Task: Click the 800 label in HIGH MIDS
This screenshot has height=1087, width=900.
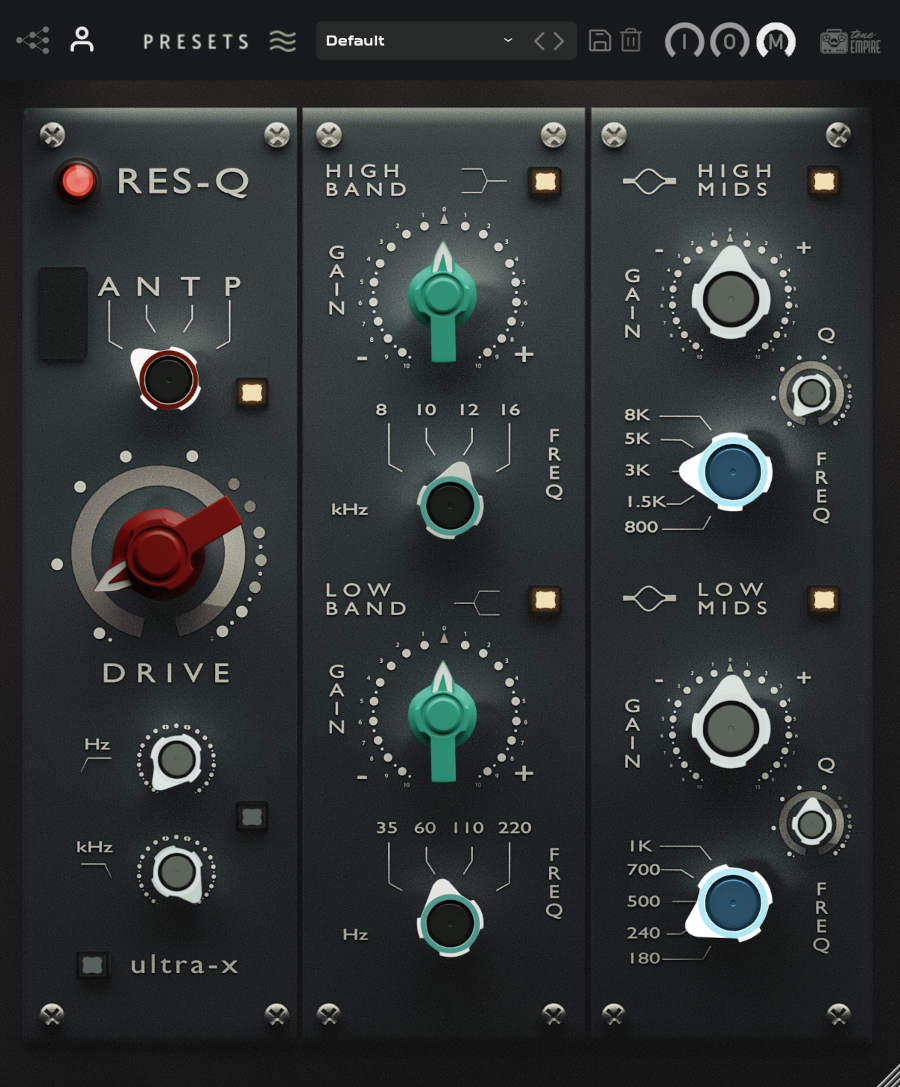Action: pos(641,527)
